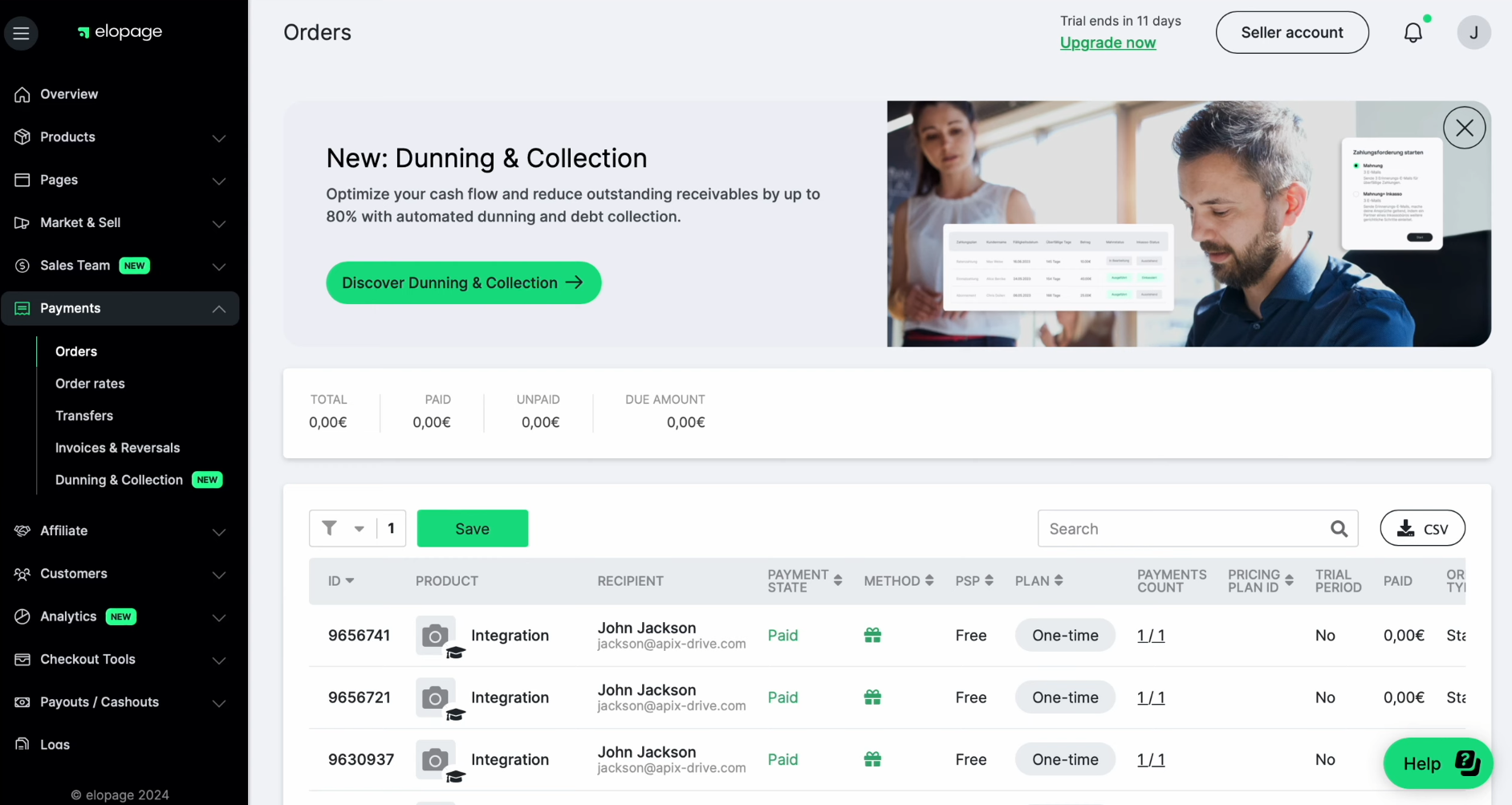This screenshot has height=805, width=1512.
Task: Open the hamburger menu icon
Action: tap(21, 33)
